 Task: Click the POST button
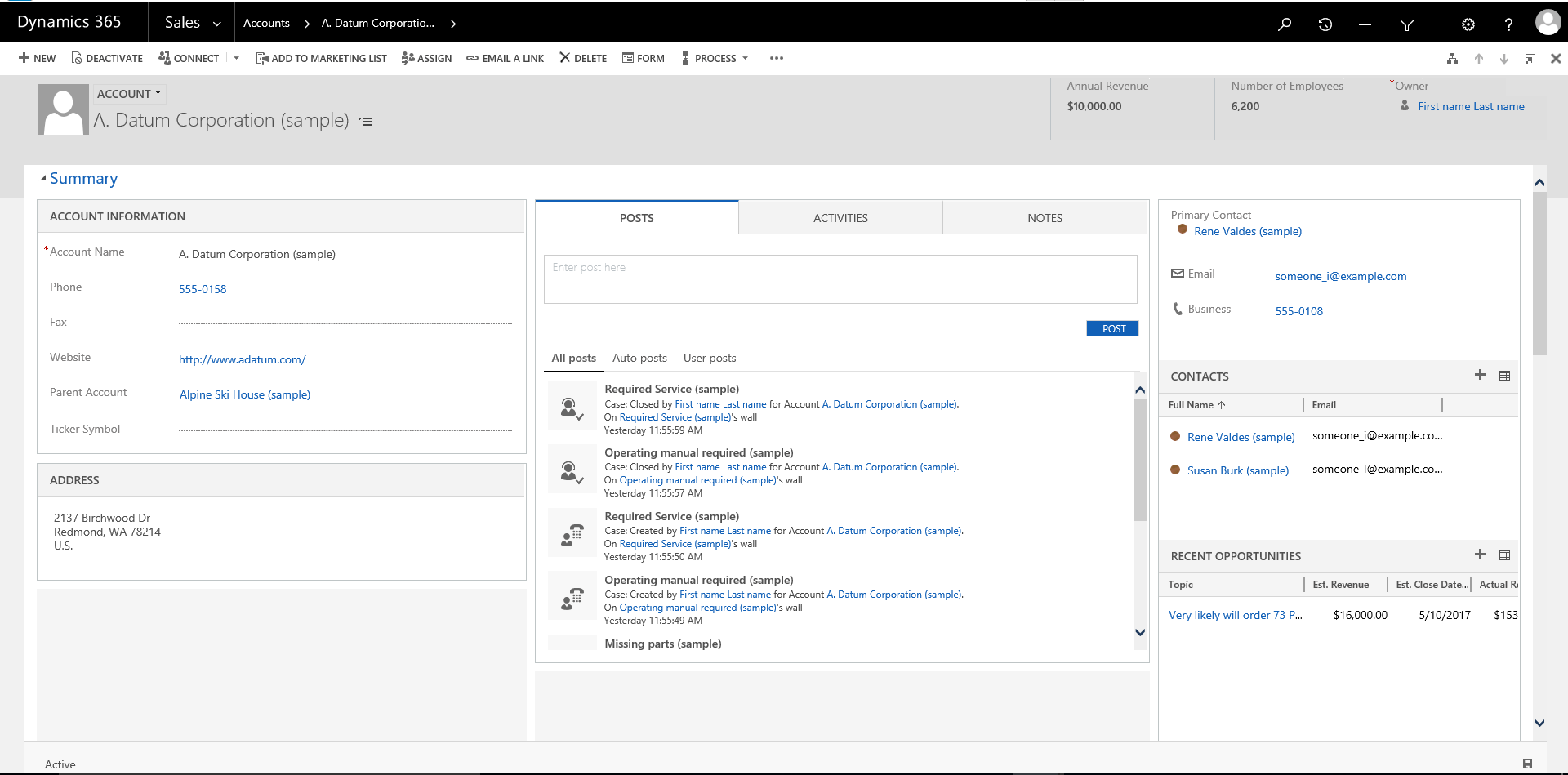1111,328
